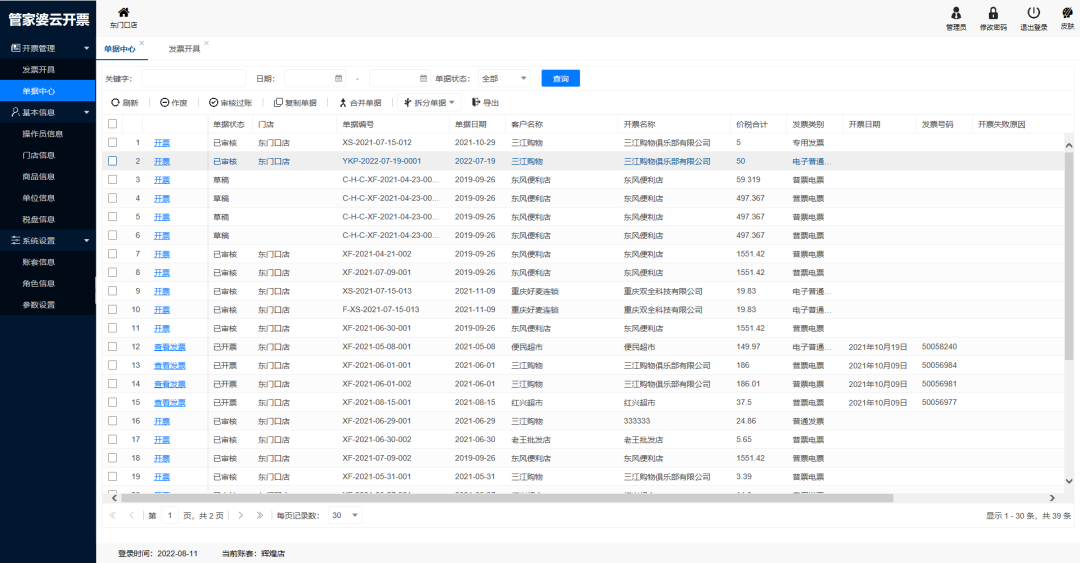This screenshot has width=1080, height=563.
Task: Check the box for row 15
Action: (112, 402)
